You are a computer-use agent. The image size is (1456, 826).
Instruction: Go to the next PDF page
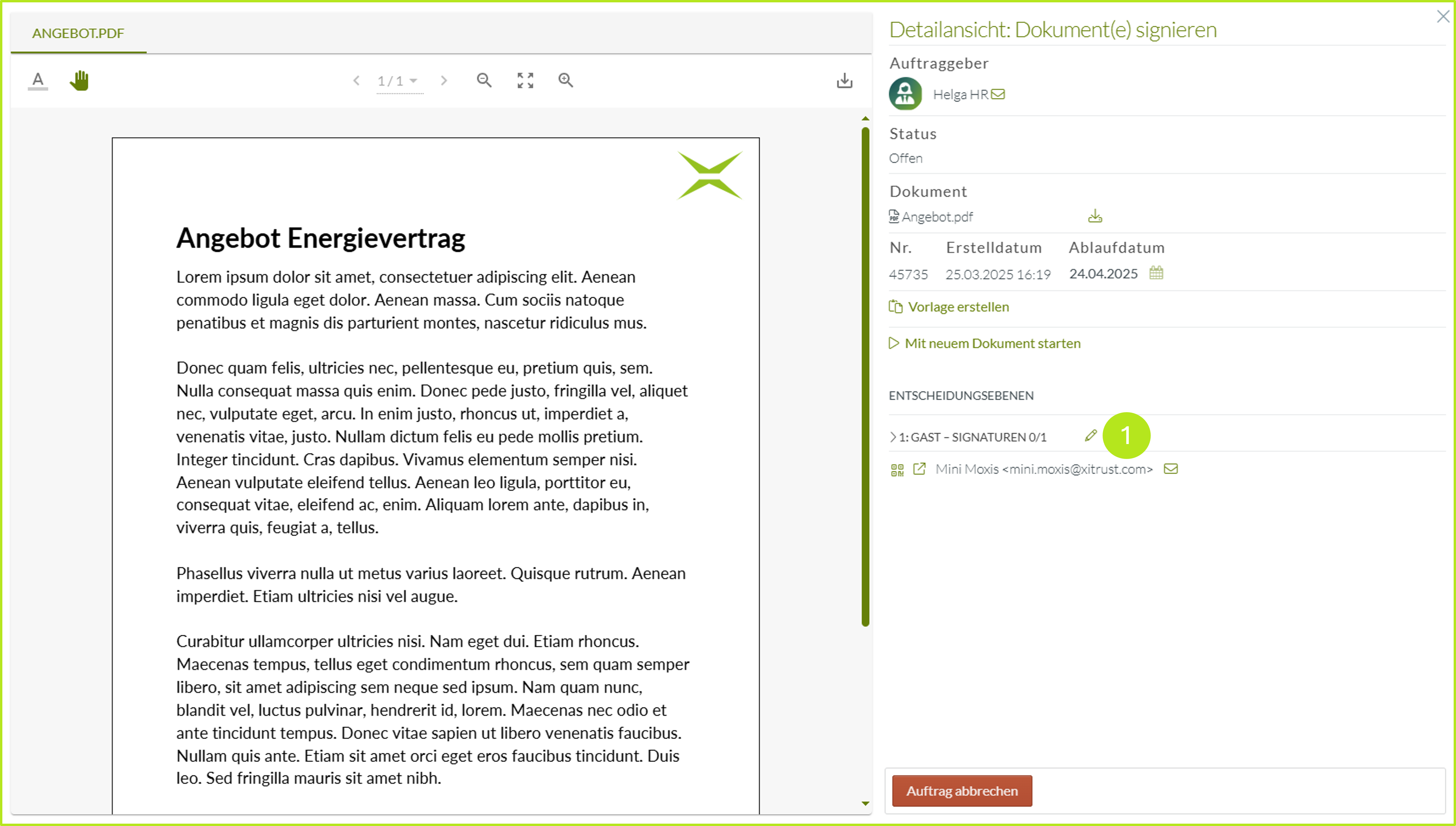pyautogui.click(x=444, y=81)
